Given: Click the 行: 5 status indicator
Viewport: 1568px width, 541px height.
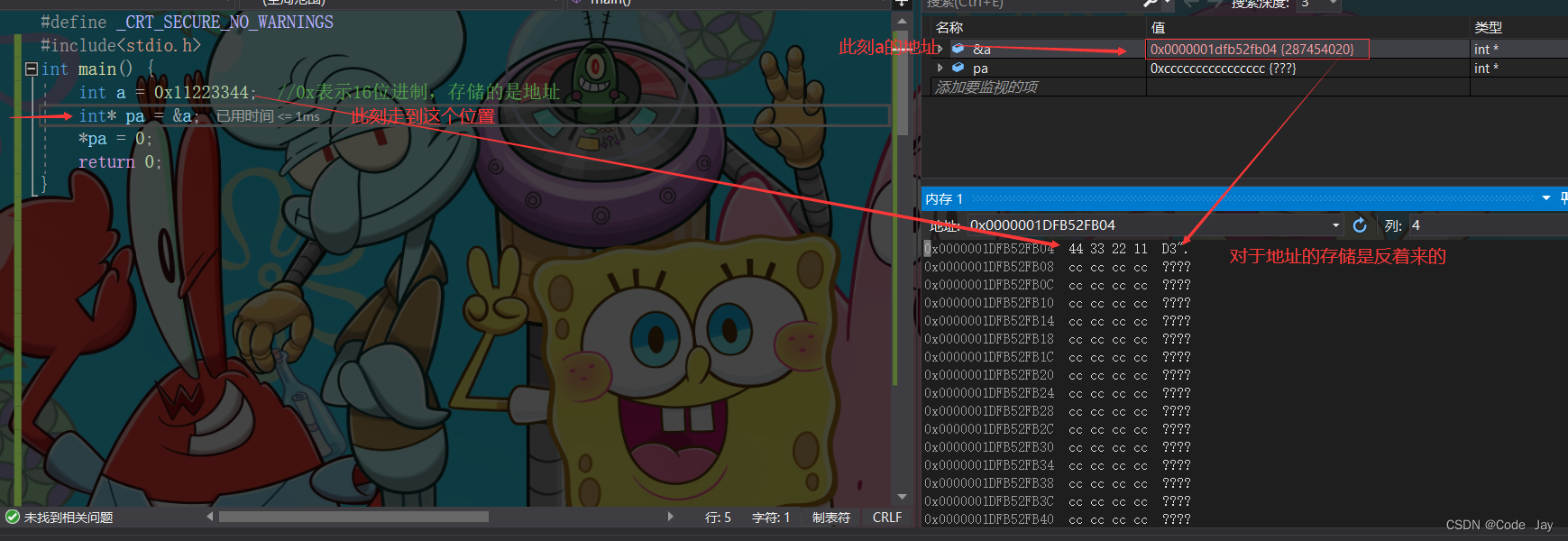Looking at the screenshot, I should pyautogui.click(x=718, y=518).
